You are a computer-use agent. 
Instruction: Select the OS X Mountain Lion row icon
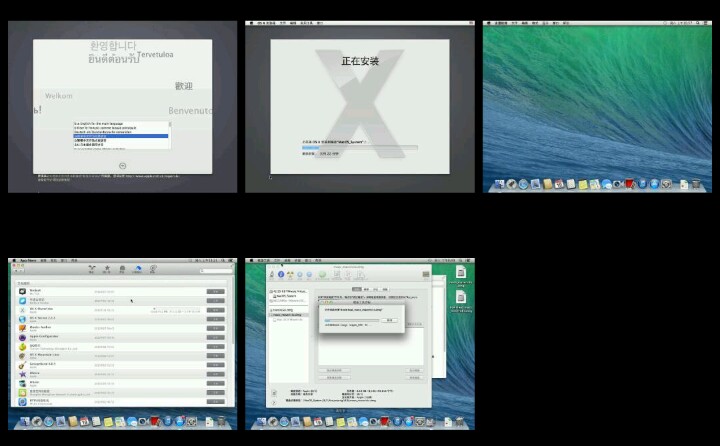22,356
